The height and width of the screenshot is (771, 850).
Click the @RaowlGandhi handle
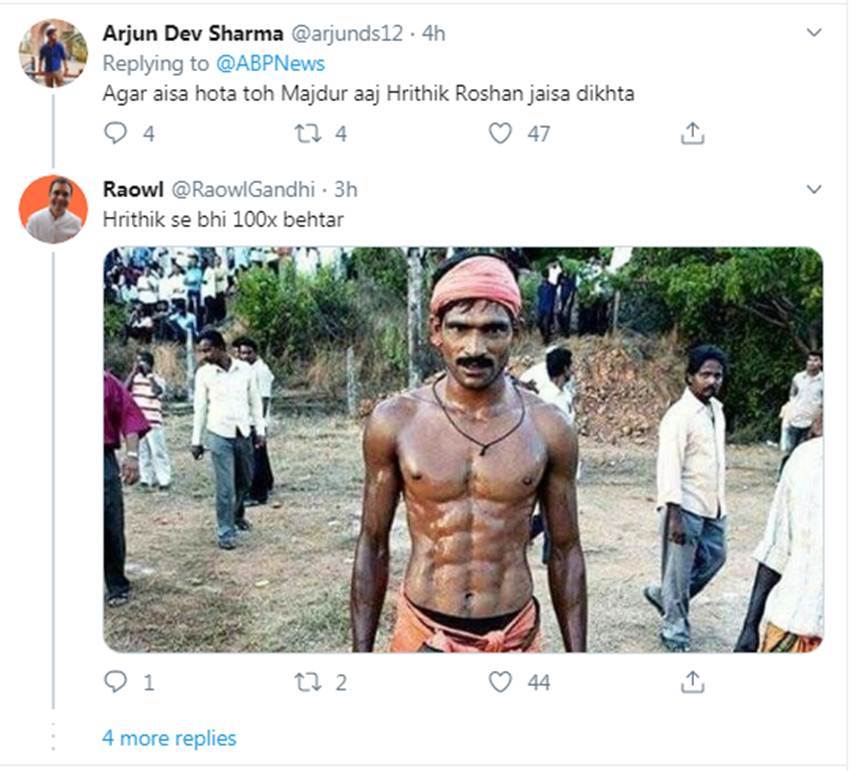244,189
